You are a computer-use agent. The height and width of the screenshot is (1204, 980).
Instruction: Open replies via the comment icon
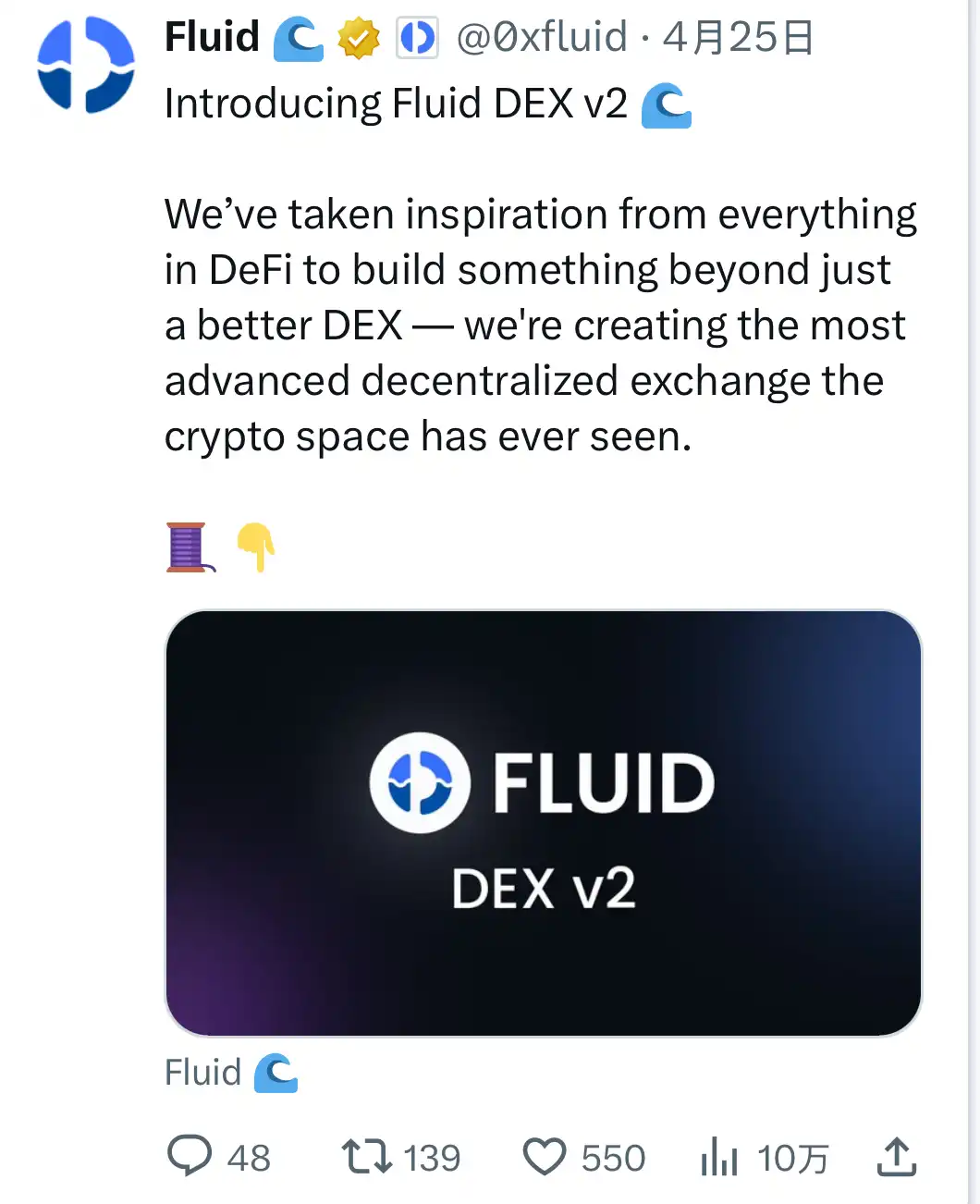[190, 1156]
